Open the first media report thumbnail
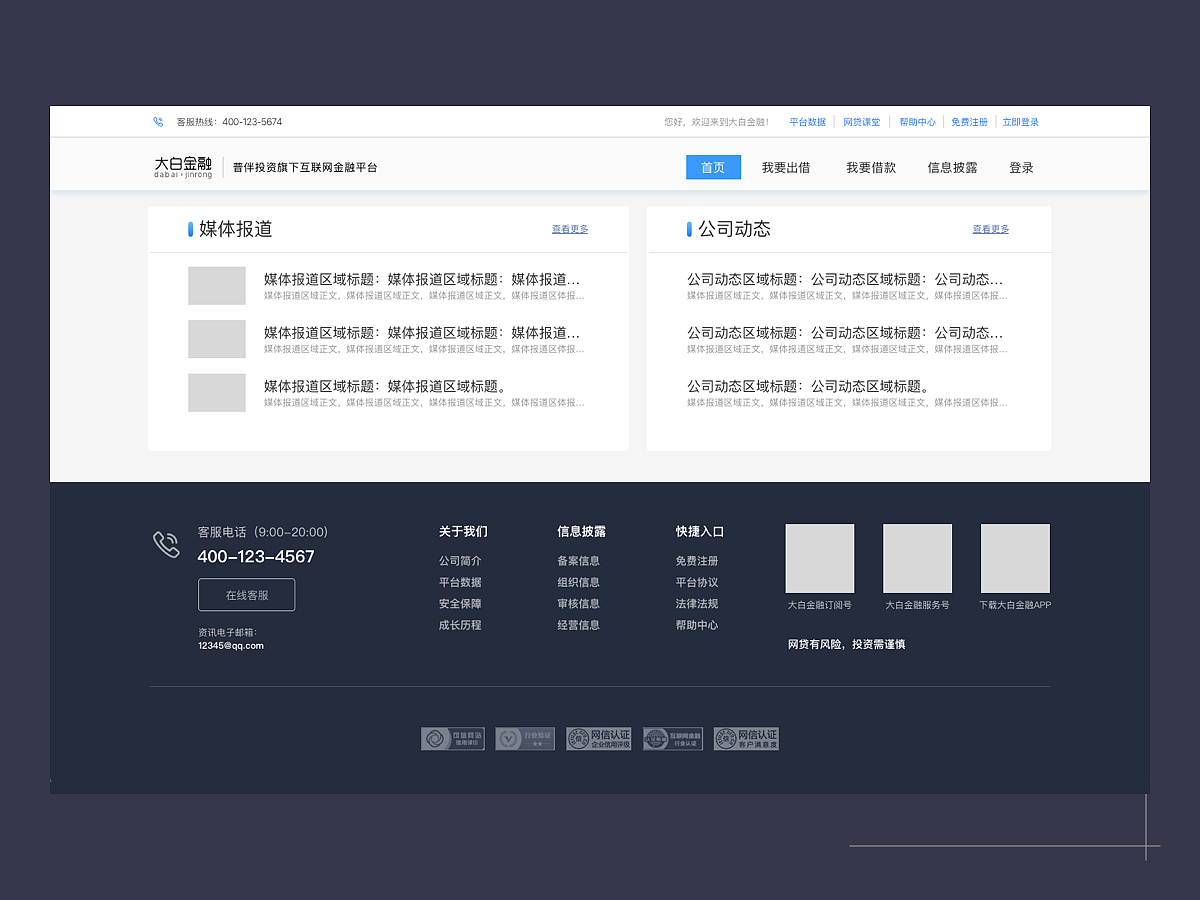1200x900 pixels. [x=217, y=285]
